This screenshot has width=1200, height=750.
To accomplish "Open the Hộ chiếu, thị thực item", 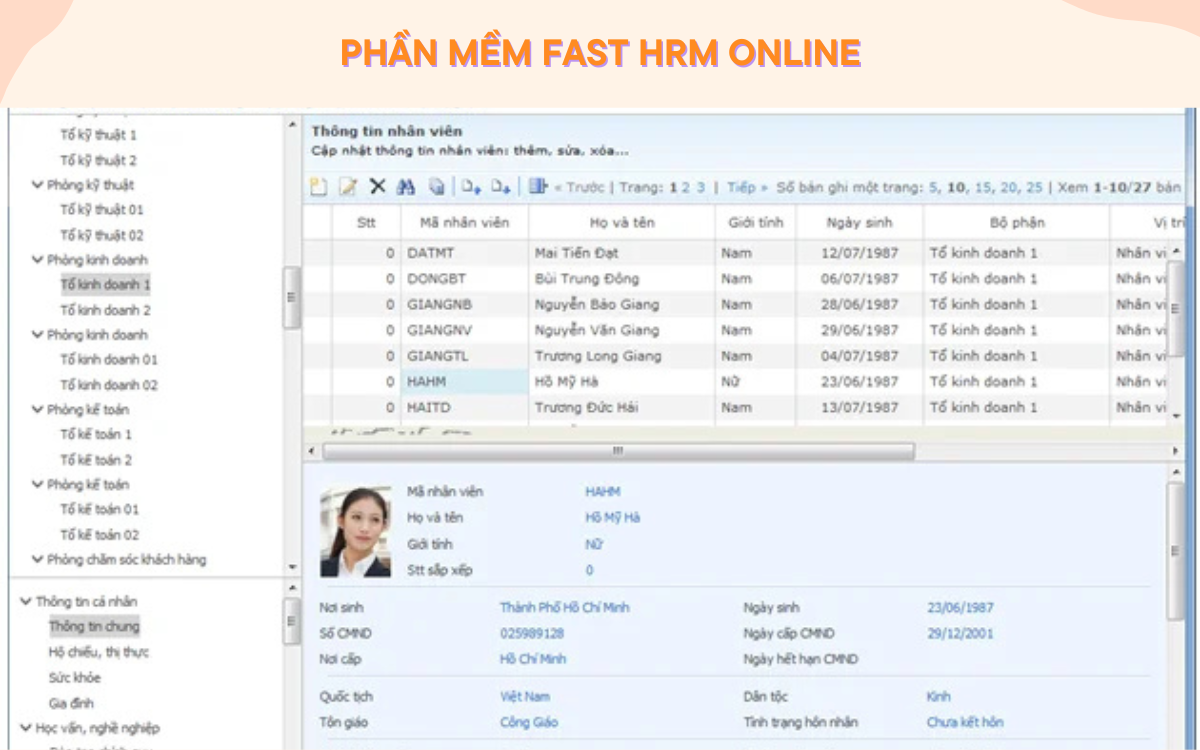I will coord(98,652).
